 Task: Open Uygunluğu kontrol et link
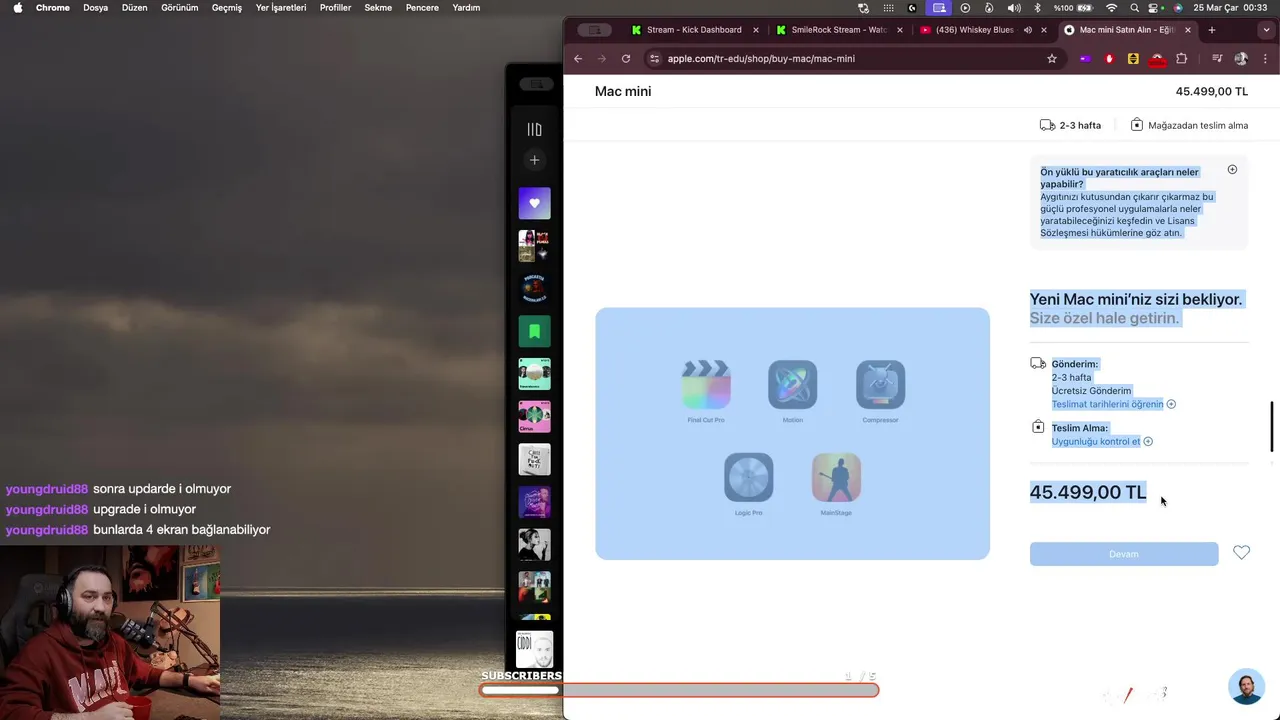(1095, 442)
